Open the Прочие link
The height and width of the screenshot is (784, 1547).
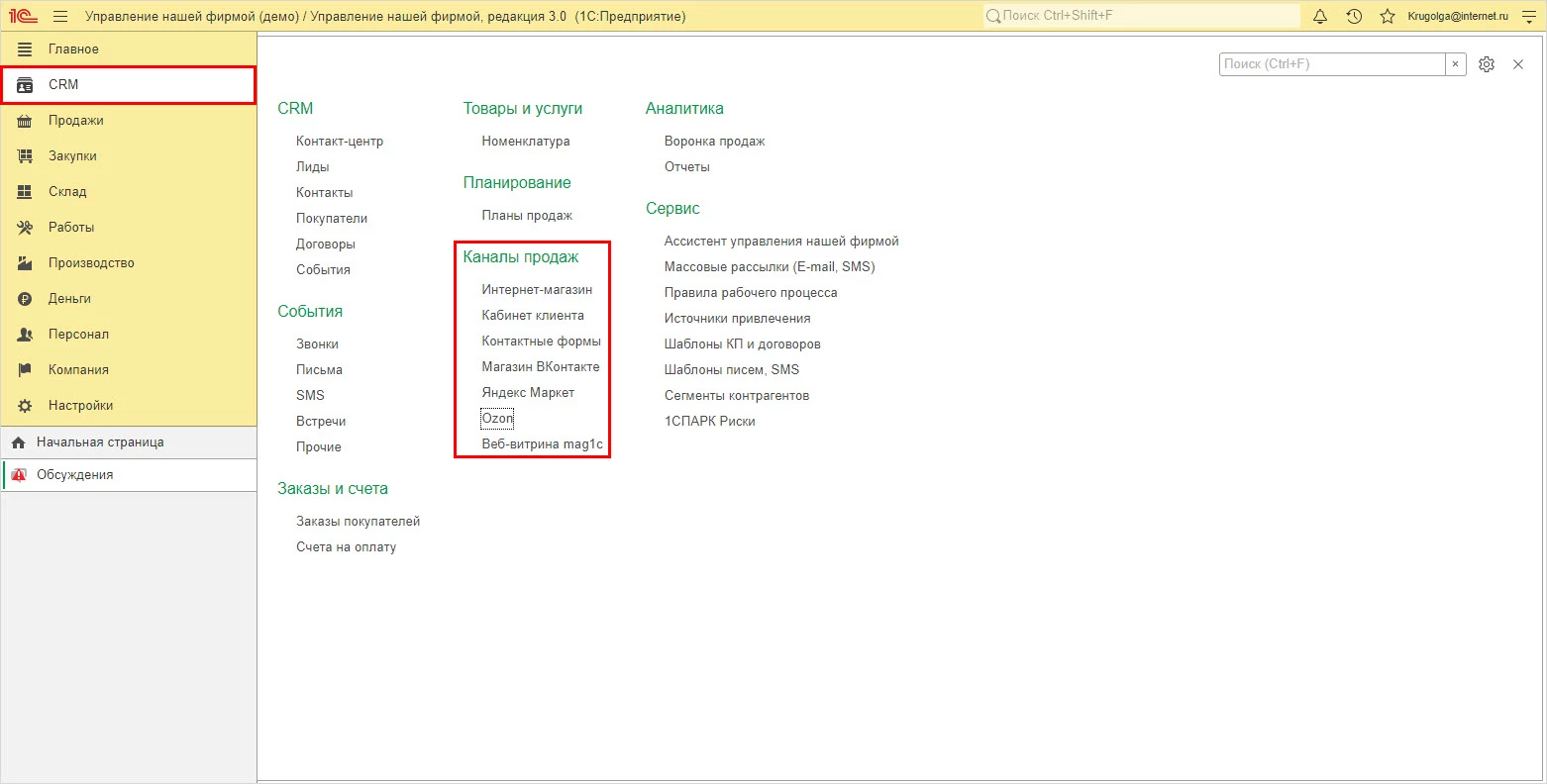pyautogui.click(x=319, y=447)
